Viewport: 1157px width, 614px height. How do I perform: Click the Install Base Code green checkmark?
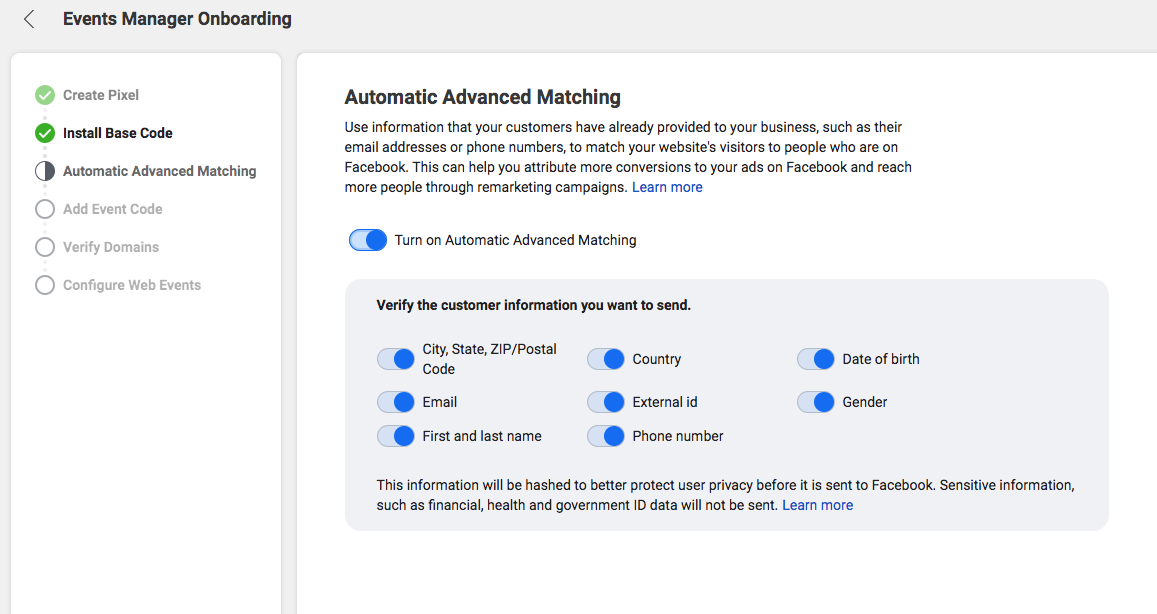coord(45,133)
